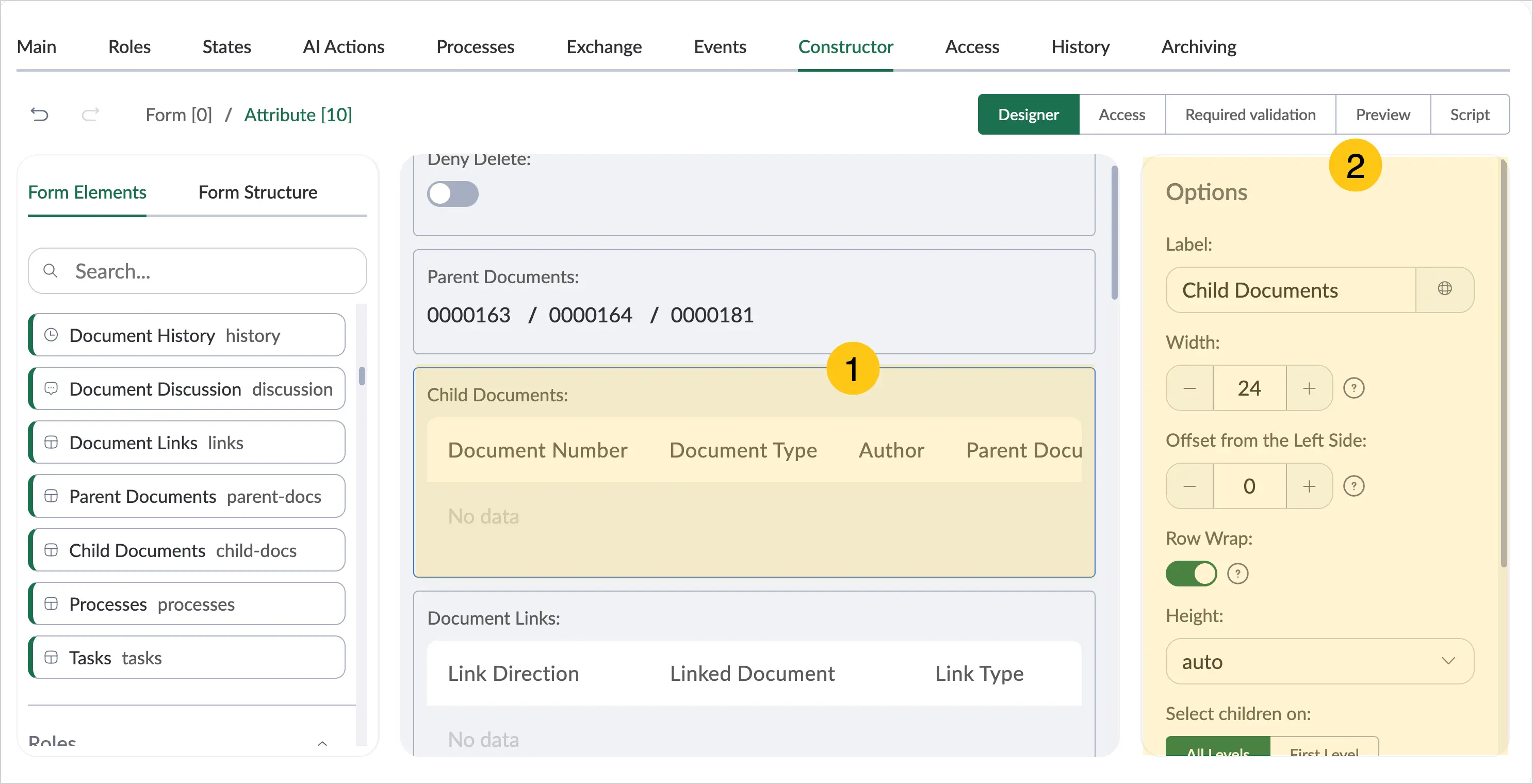Open the constructor Access mode button
This screenshot has height=784, width=1533.
point(1122,115)
